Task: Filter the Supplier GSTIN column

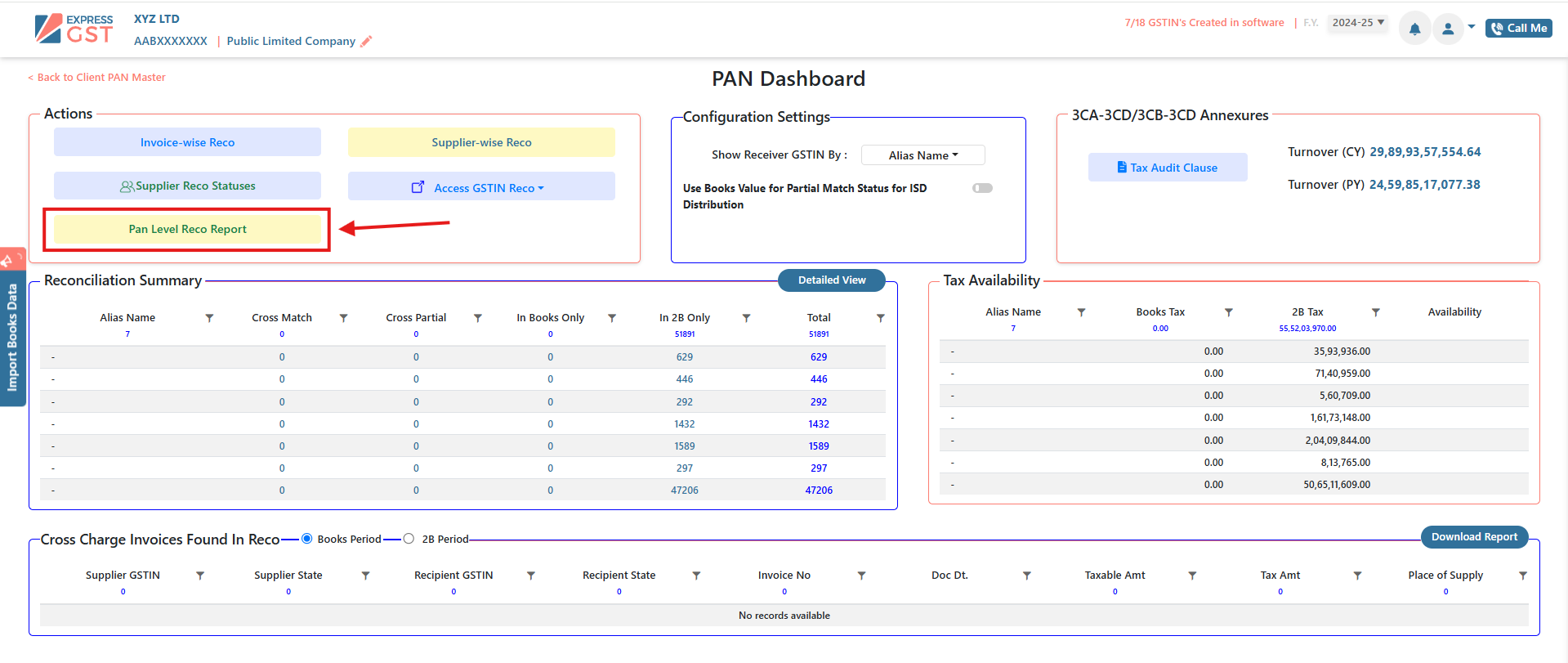Action: 200,576
